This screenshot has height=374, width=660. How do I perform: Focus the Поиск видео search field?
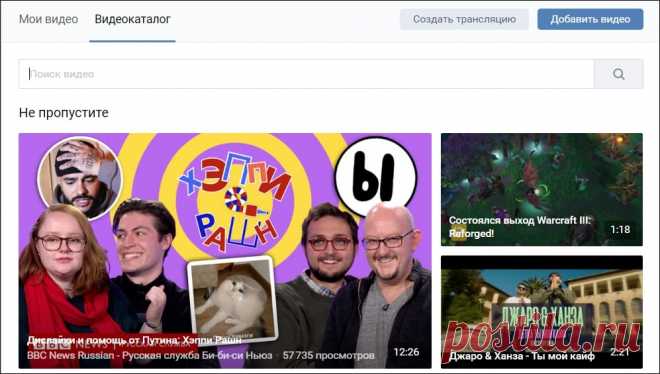tap(306, 74)
